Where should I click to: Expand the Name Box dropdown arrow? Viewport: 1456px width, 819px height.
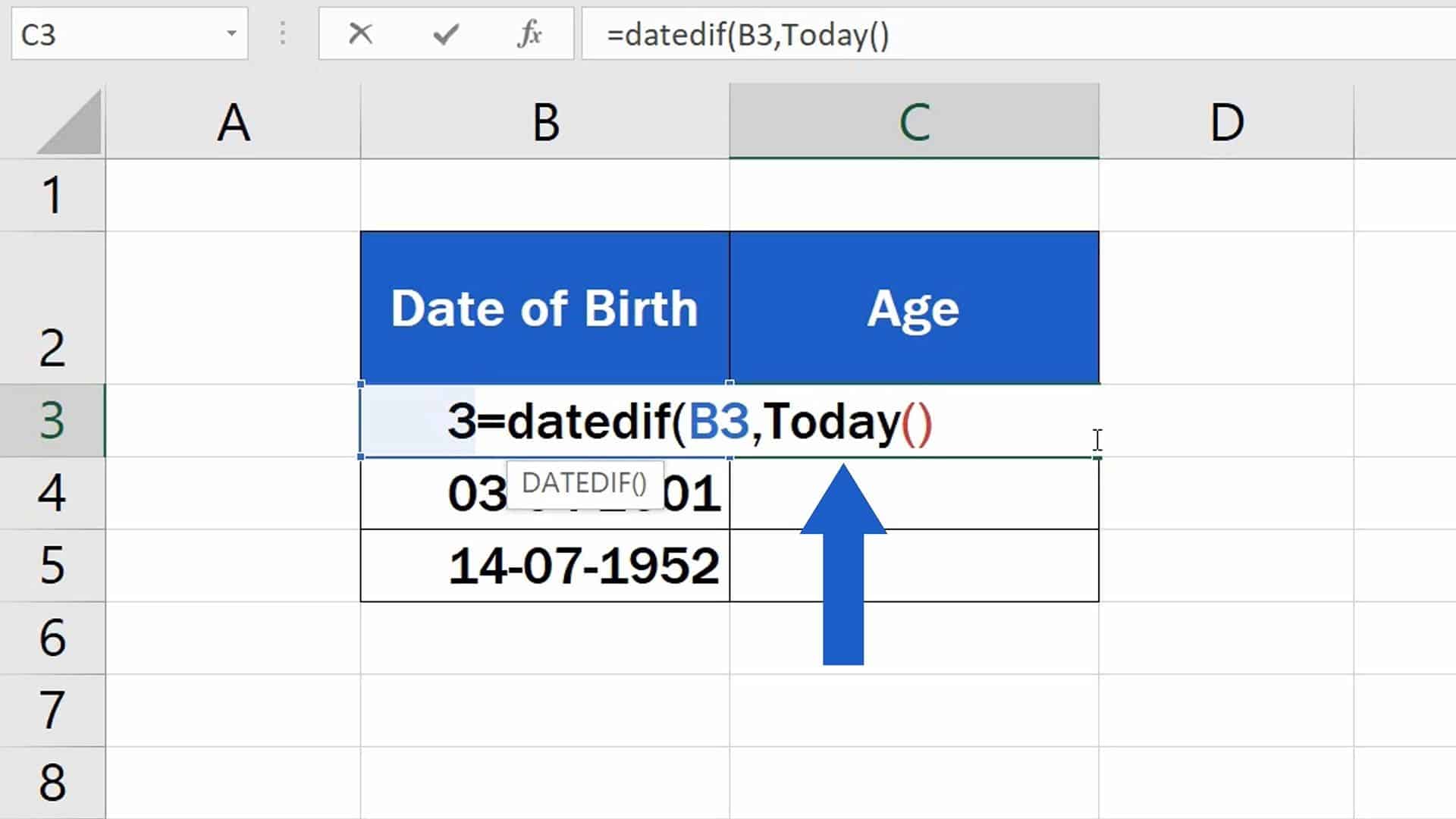(x=231, y=34)
